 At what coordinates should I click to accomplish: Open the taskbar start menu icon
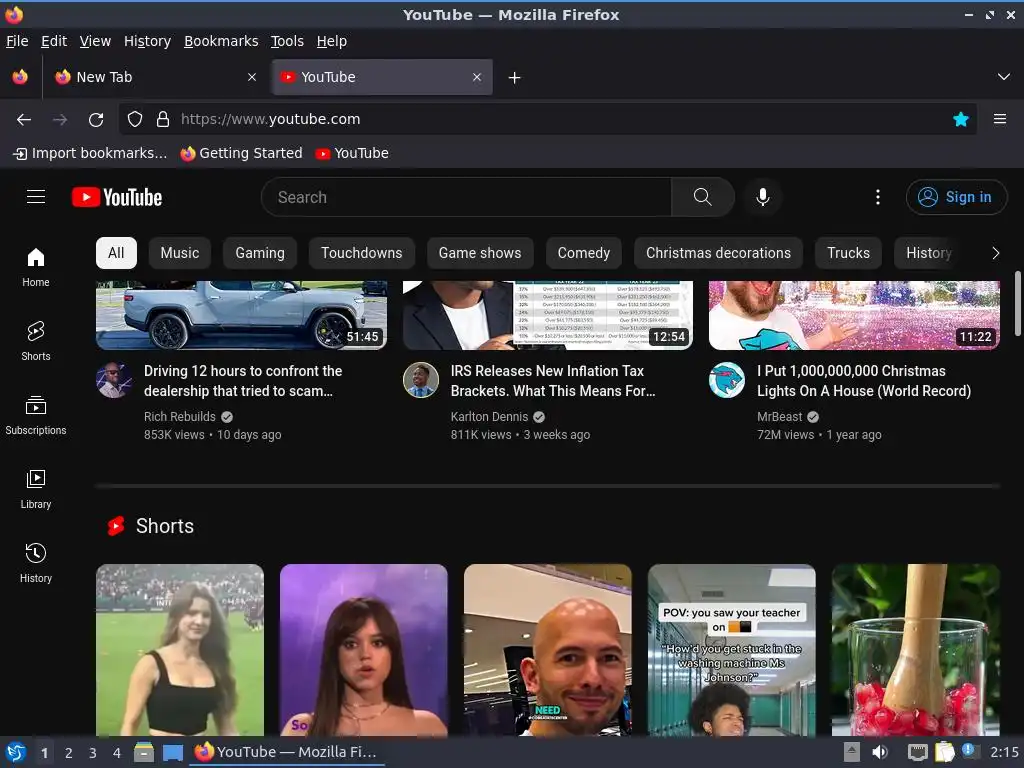click(x=16, y=752)
